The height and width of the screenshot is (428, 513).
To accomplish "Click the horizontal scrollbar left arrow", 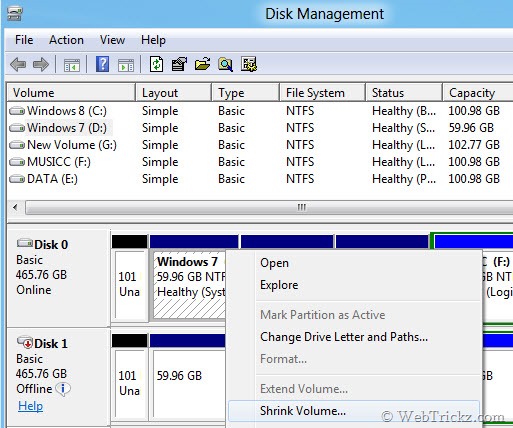I will (15, 207).
